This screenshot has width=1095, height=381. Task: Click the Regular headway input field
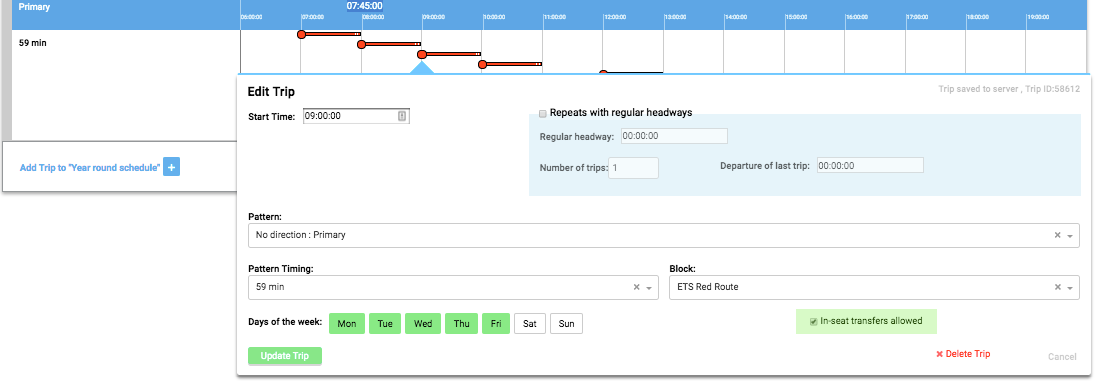click(x=674, y=136)
